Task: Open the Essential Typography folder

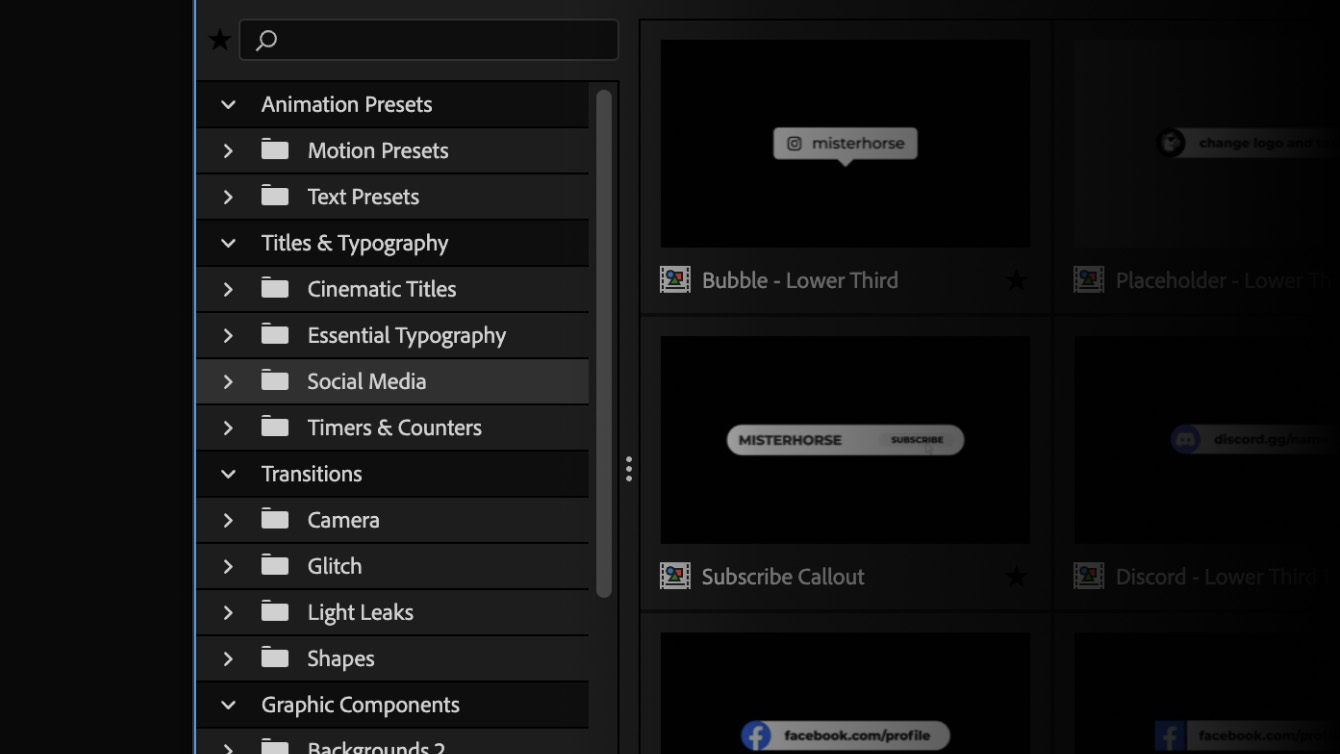Action: (406, 335)
